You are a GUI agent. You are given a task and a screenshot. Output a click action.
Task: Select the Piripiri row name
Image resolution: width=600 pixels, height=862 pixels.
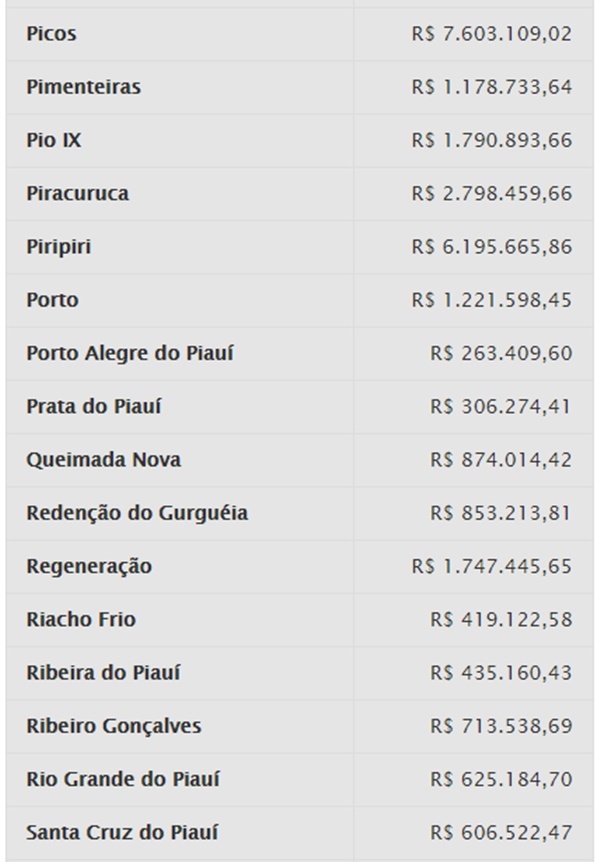(x=59, y=247)
